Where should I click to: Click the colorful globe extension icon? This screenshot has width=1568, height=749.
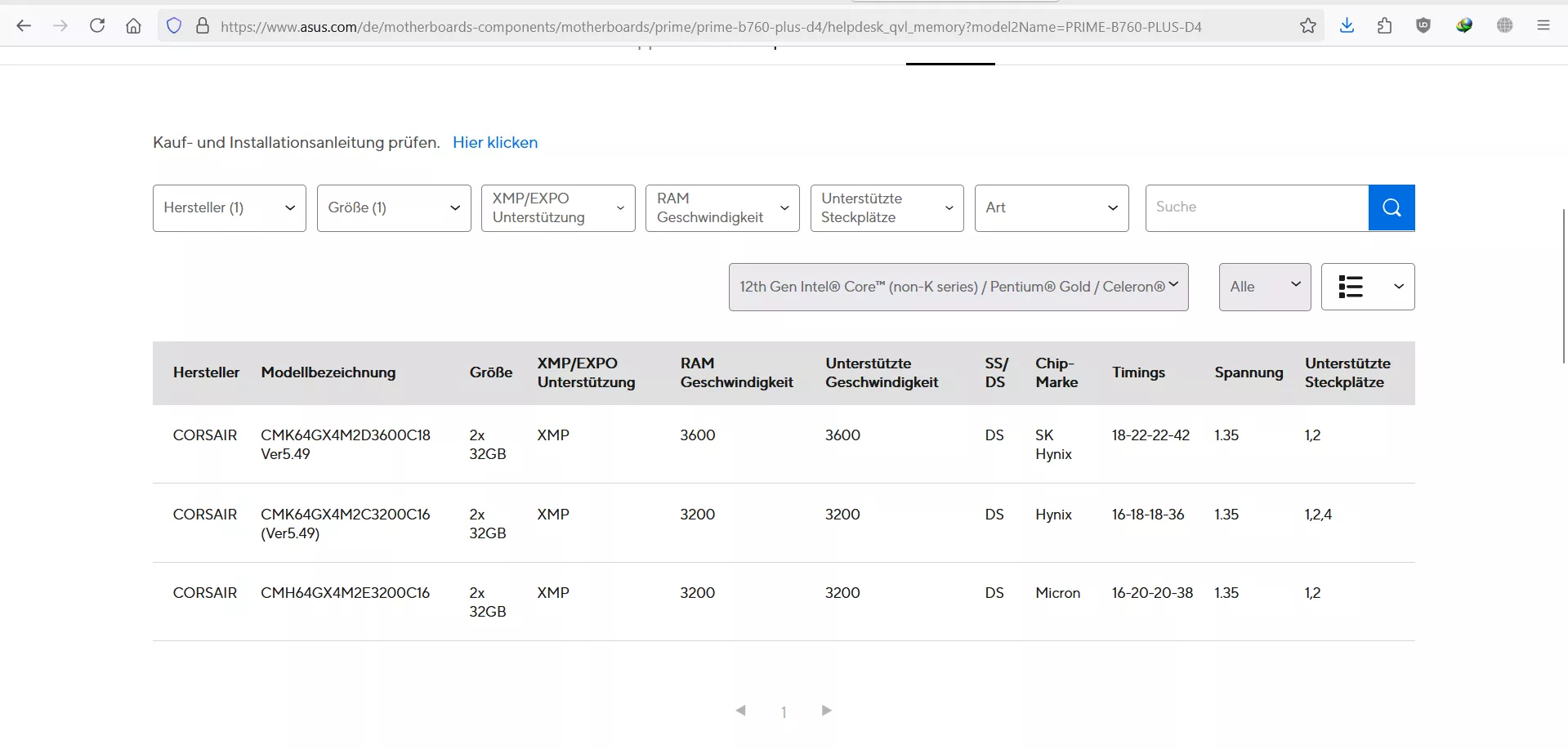click(1464, 26)
